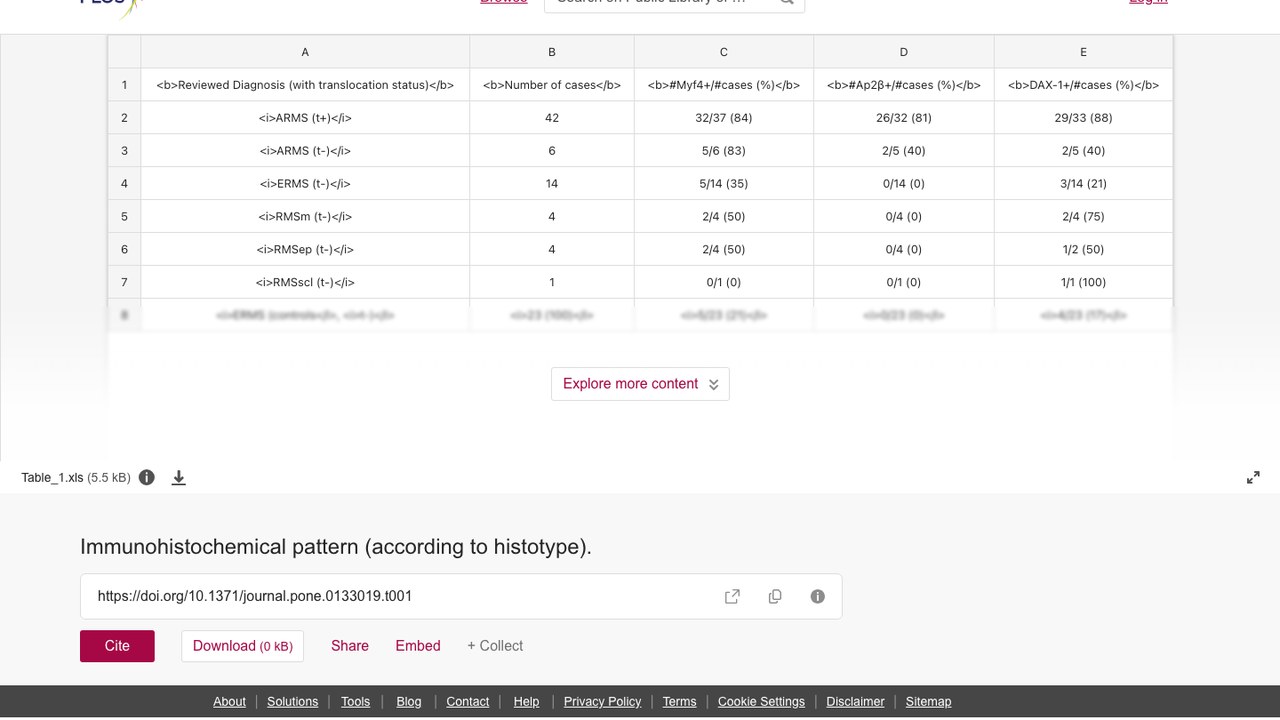Open the About footer link

point(229,702)
